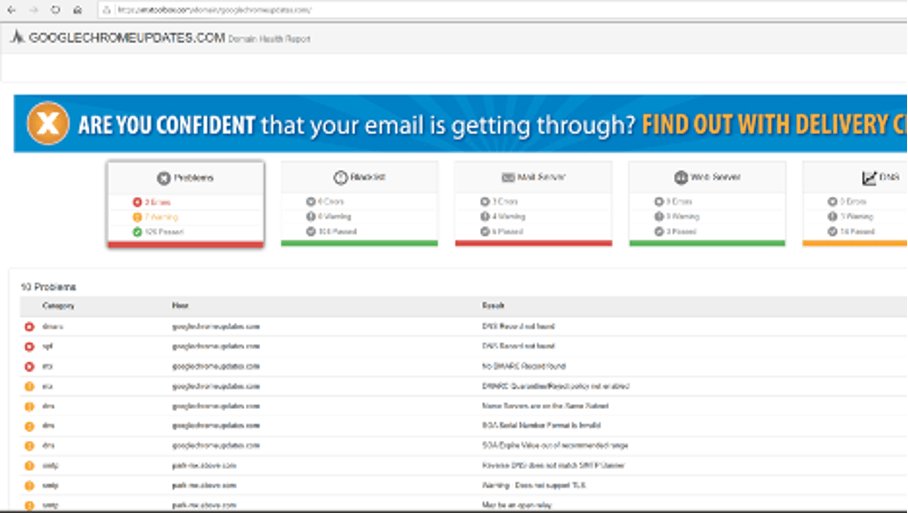Select the Problems summary tab
Viewport: 908px width, 514px height.
tap(185, 204)
